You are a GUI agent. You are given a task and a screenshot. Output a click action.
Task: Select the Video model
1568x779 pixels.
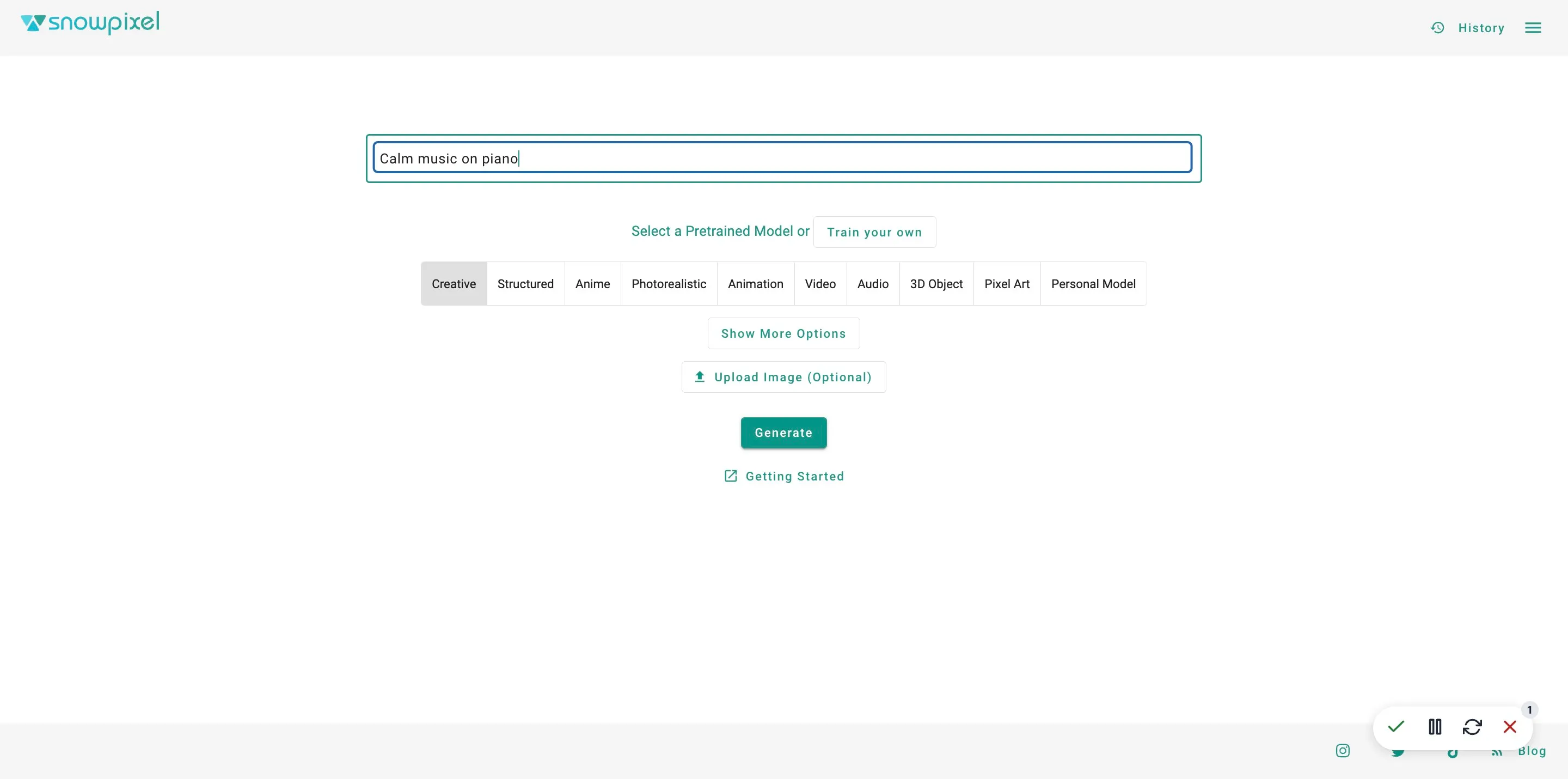[x=820, y=284]
